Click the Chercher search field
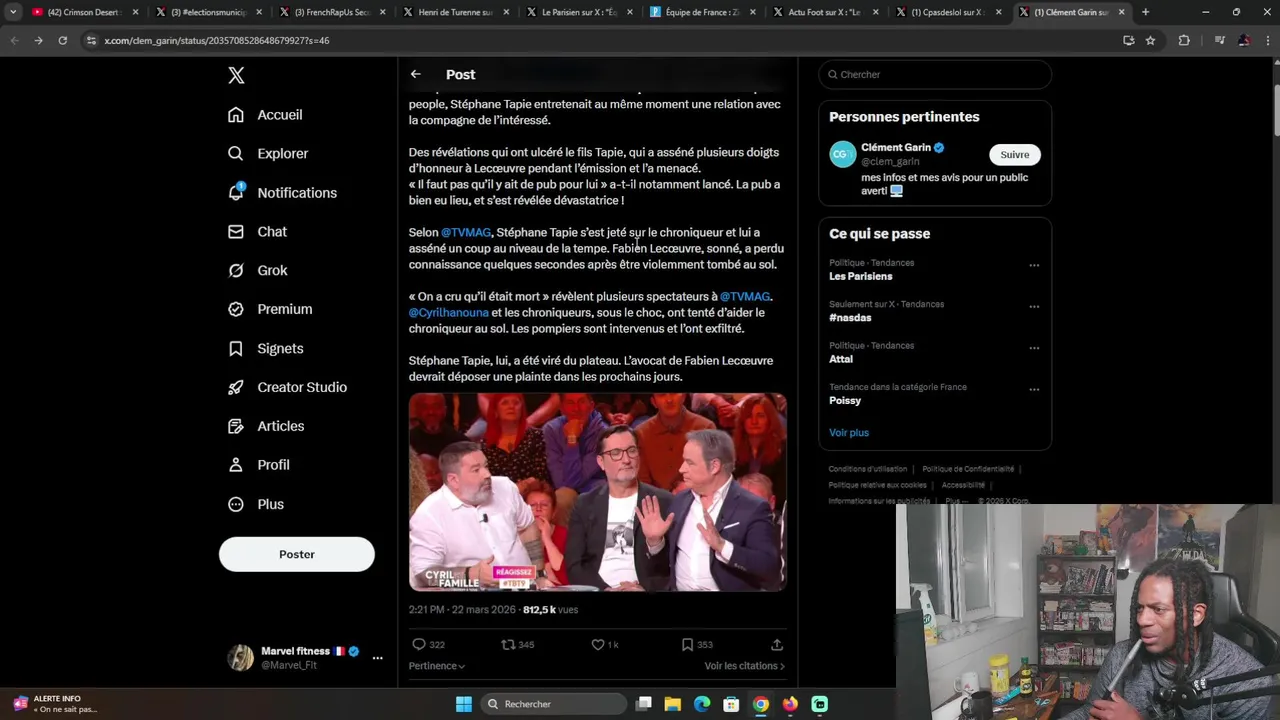The image size is (1280, 720). coord(935,74)
